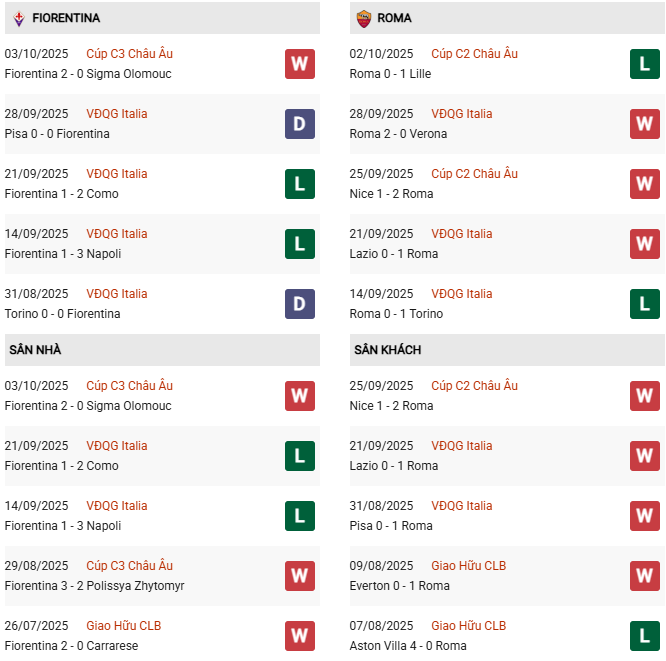Click D badge for Pisa 0-0 Fiorentina

pyautogui.click(x=299, y=124)
